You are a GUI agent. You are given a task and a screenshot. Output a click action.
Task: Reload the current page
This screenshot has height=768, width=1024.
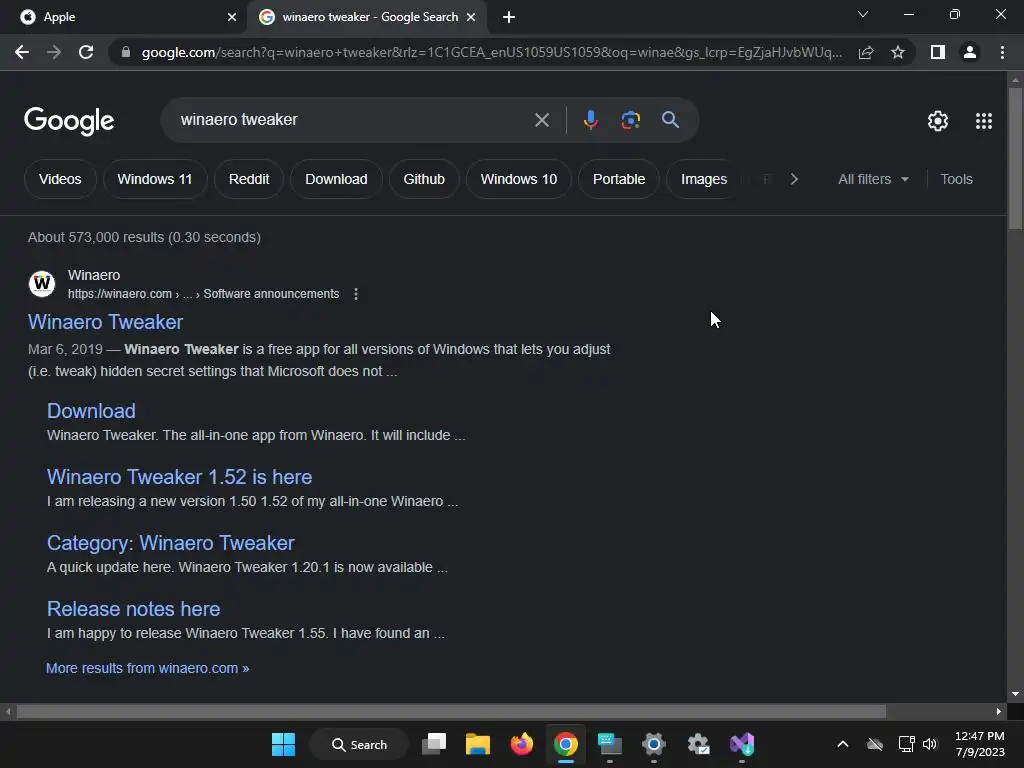[86, 52]
